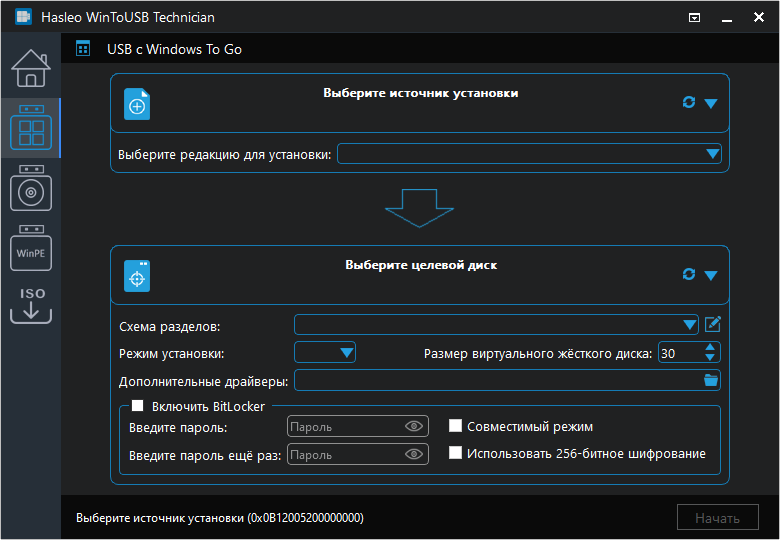
Task: Refresh the installation source list
Action: [x=688, y=102]
